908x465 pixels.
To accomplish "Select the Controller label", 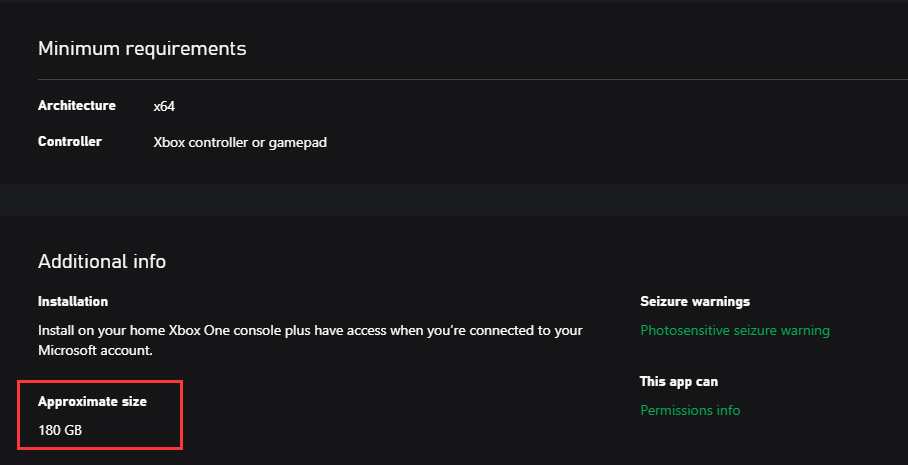I will tap(70, 142).
